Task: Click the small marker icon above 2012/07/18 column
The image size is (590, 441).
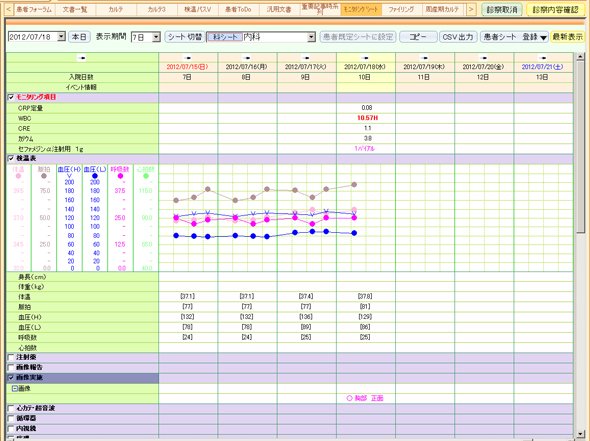Action: click(365, 58)
